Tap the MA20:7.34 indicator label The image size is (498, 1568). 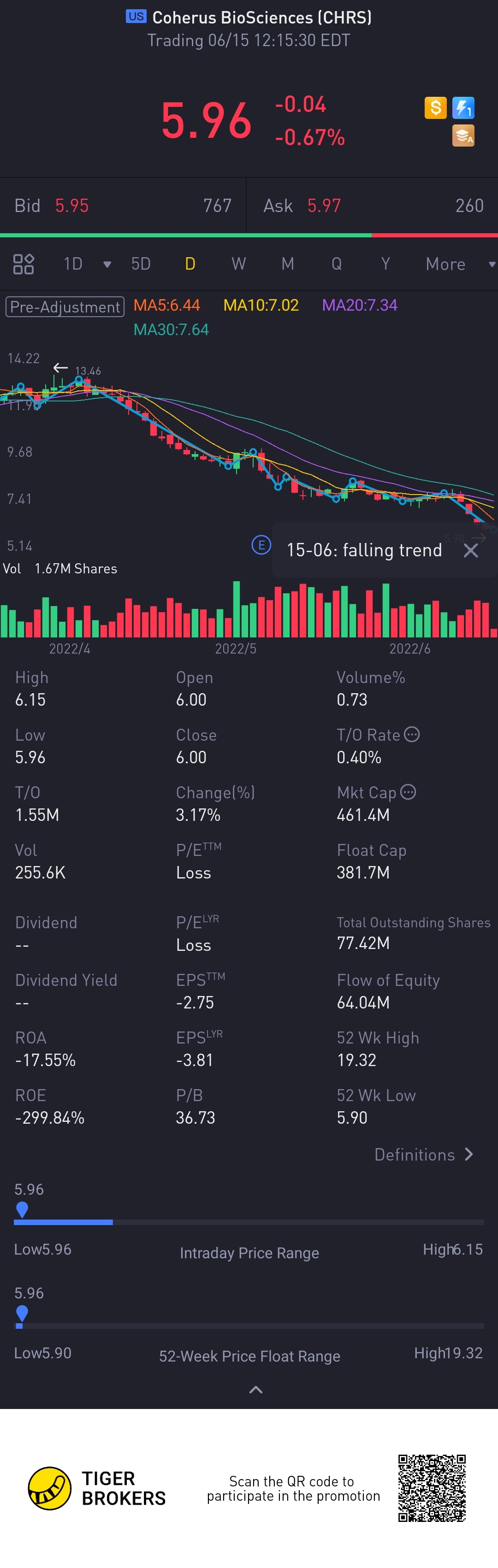[360, 306]
